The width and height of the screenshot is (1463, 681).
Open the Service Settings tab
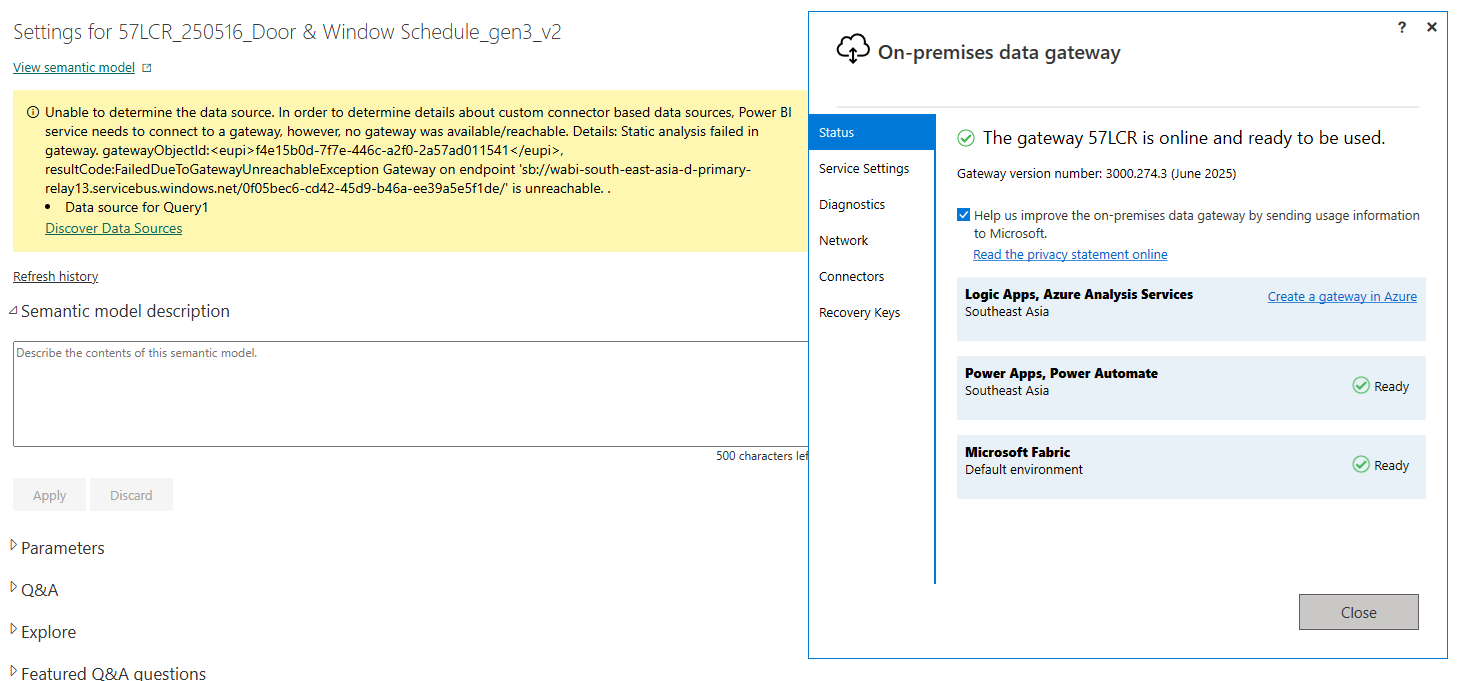(x=871, y=168)
